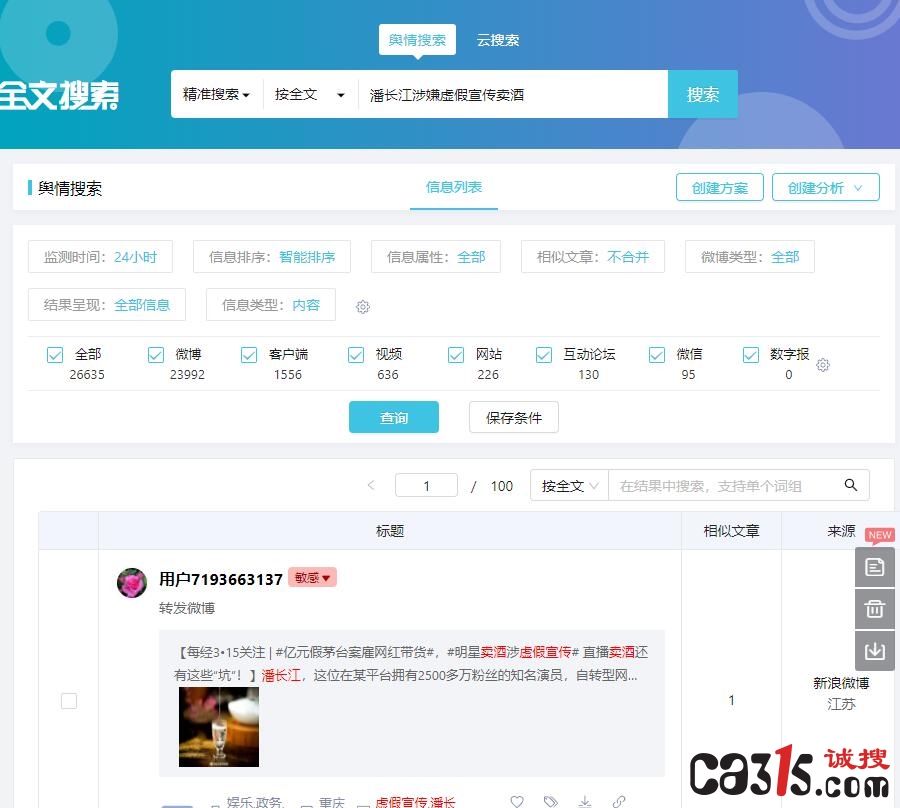Open source settings gear next to 数字报
The image size is (900, 808).
(823, 365)
